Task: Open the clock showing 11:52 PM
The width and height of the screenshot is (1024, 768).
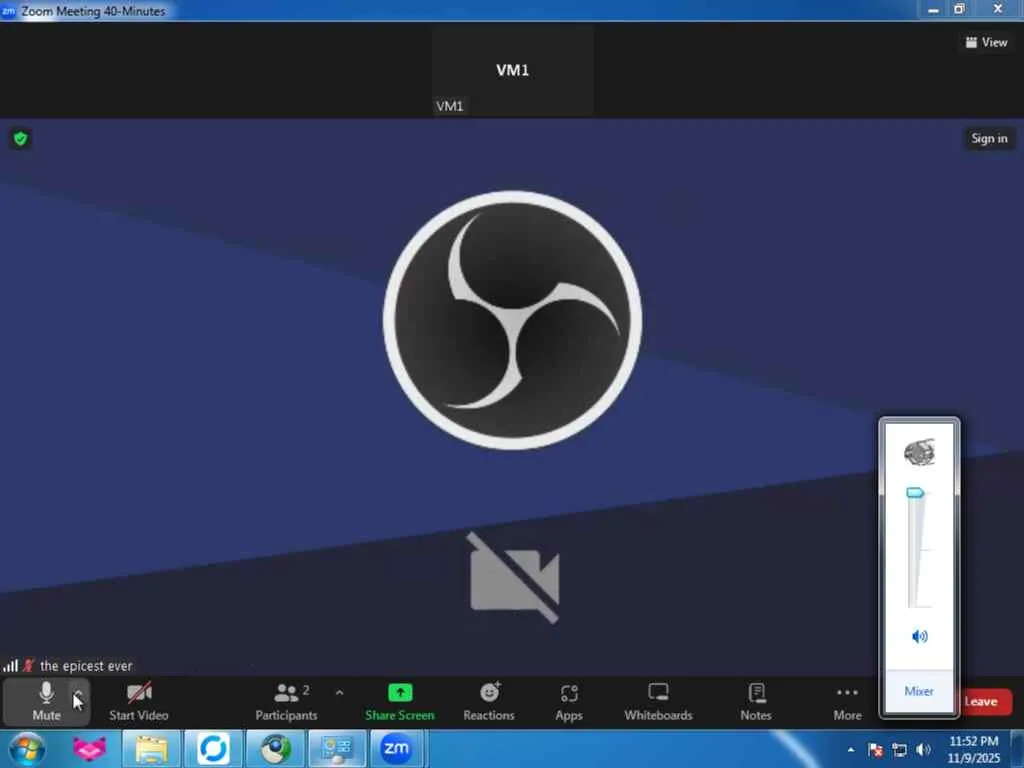Action: point(974,749)
